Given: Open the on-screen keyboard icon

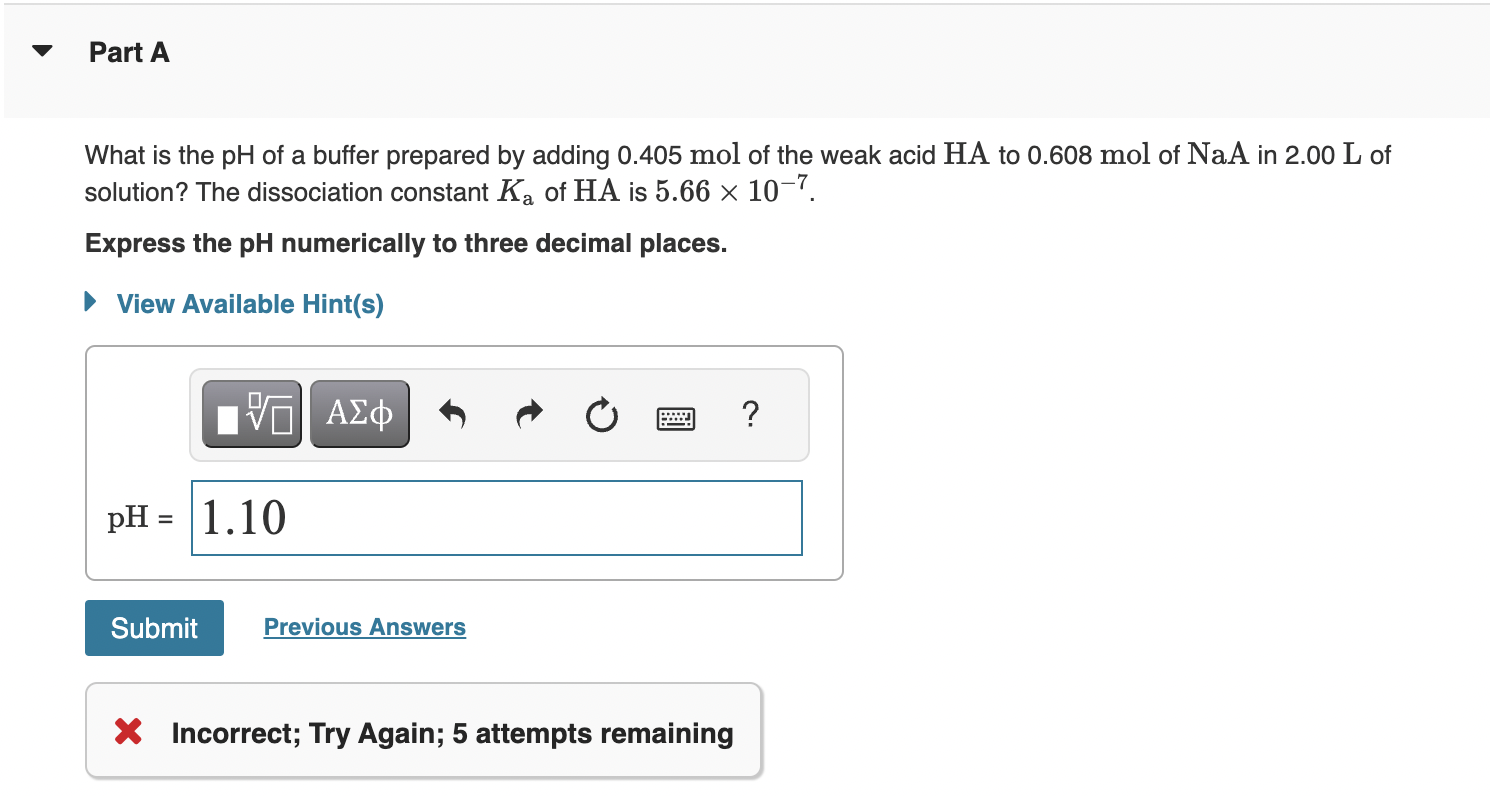Looking at the screenshot, I should 675,417.
